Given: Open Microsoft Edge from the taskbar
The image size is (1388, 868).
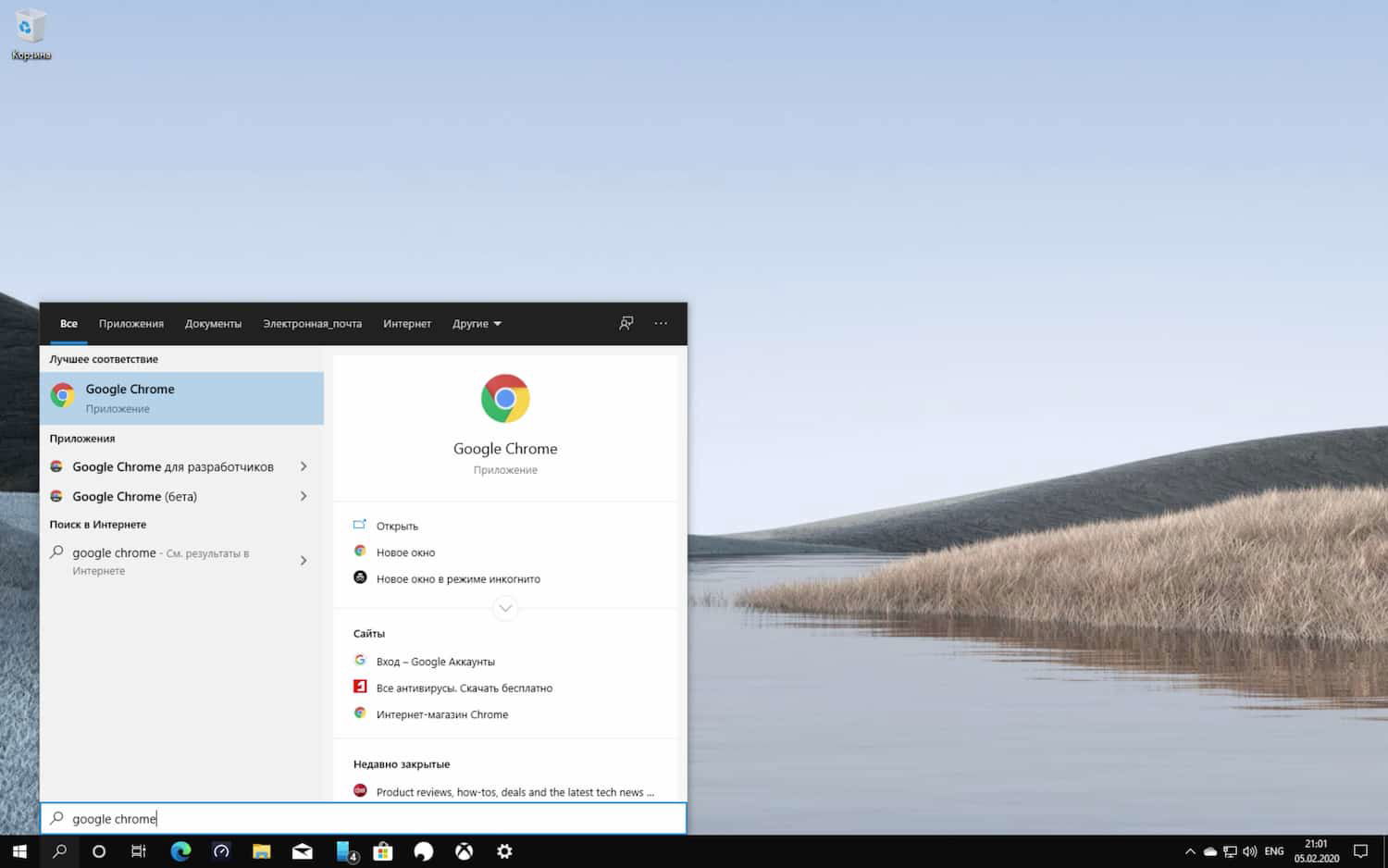Looking at the screenshot, I should tap(180, 851).
